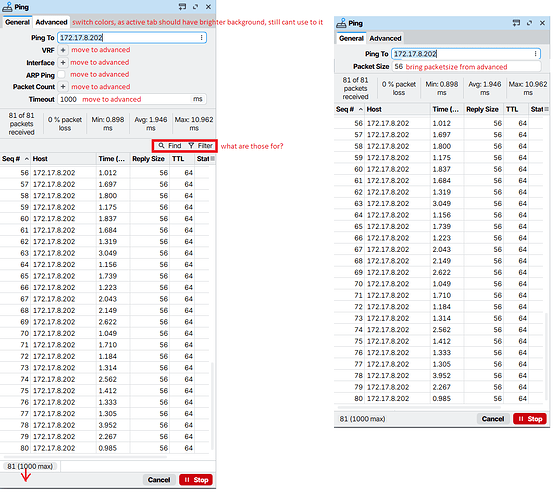Open the Ping To options menu in left window

[x=201, y=38]
